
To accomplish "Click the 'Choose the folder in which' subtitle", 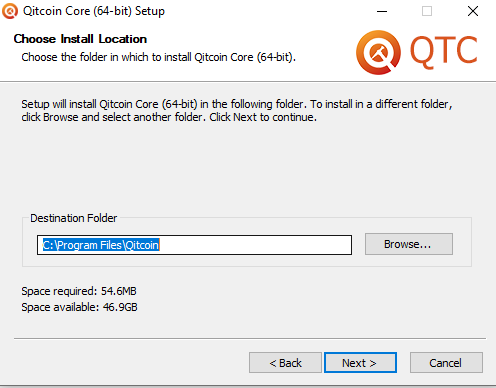I will [x=159, y=57].
